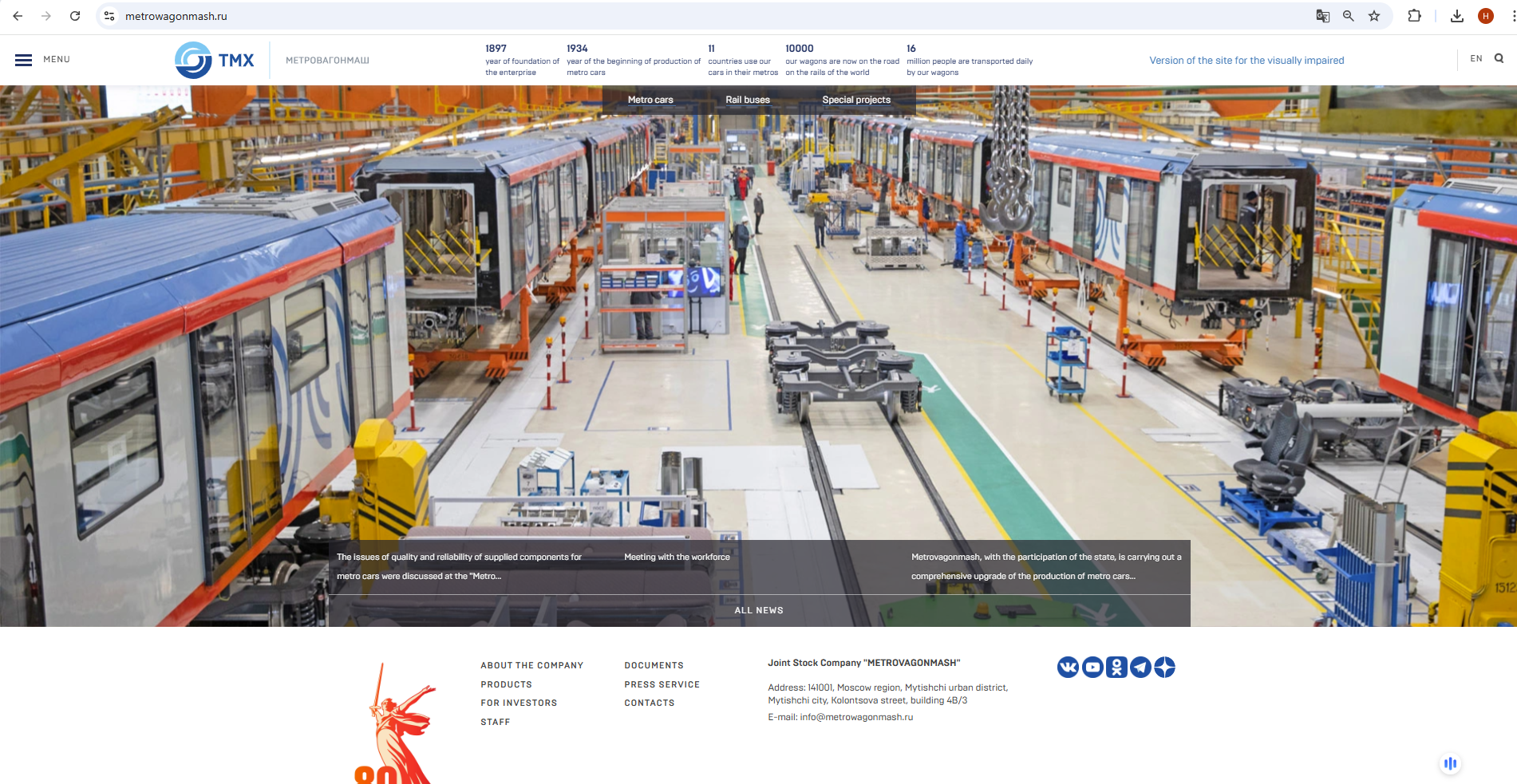
Task: Click the site search magnifier icon
Action: (x=1499, y=58)
